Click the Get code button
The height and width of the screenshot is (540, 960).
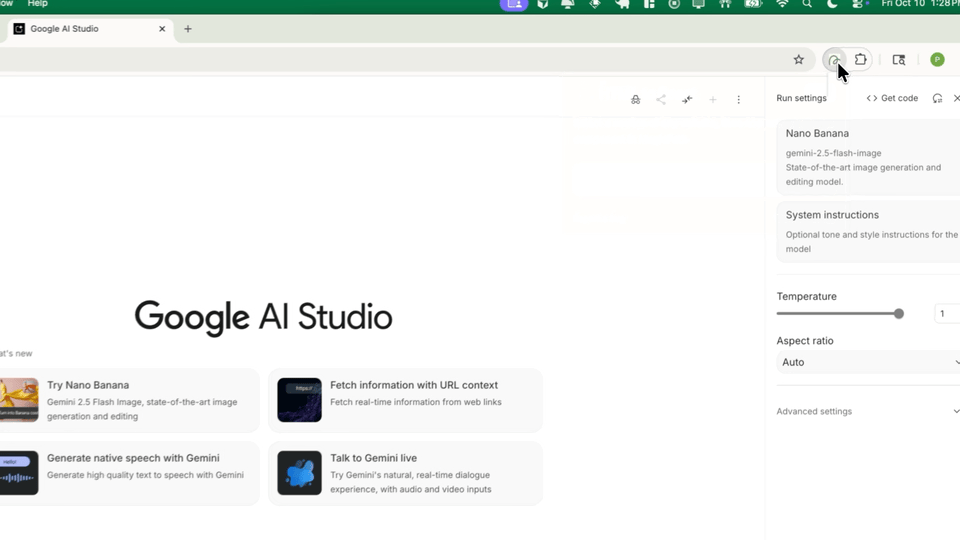click(x=892, y=98)
